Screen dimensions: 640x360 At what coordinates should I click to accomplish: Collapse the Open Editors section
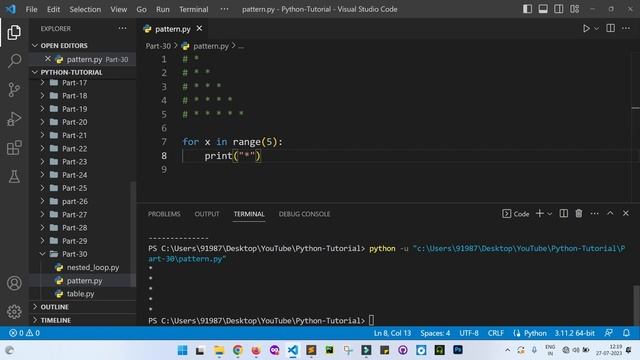[x=64, y=45]
